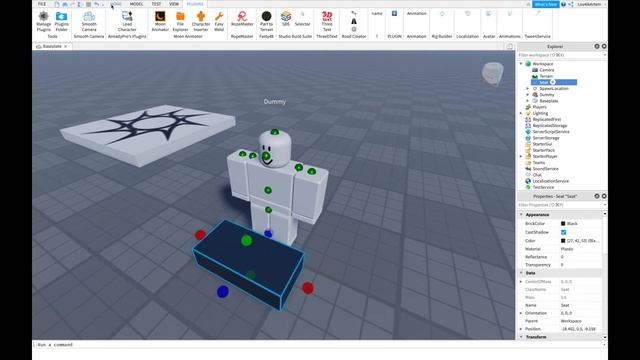
Task: Click the share icon near username
Action: click(571, 4)
